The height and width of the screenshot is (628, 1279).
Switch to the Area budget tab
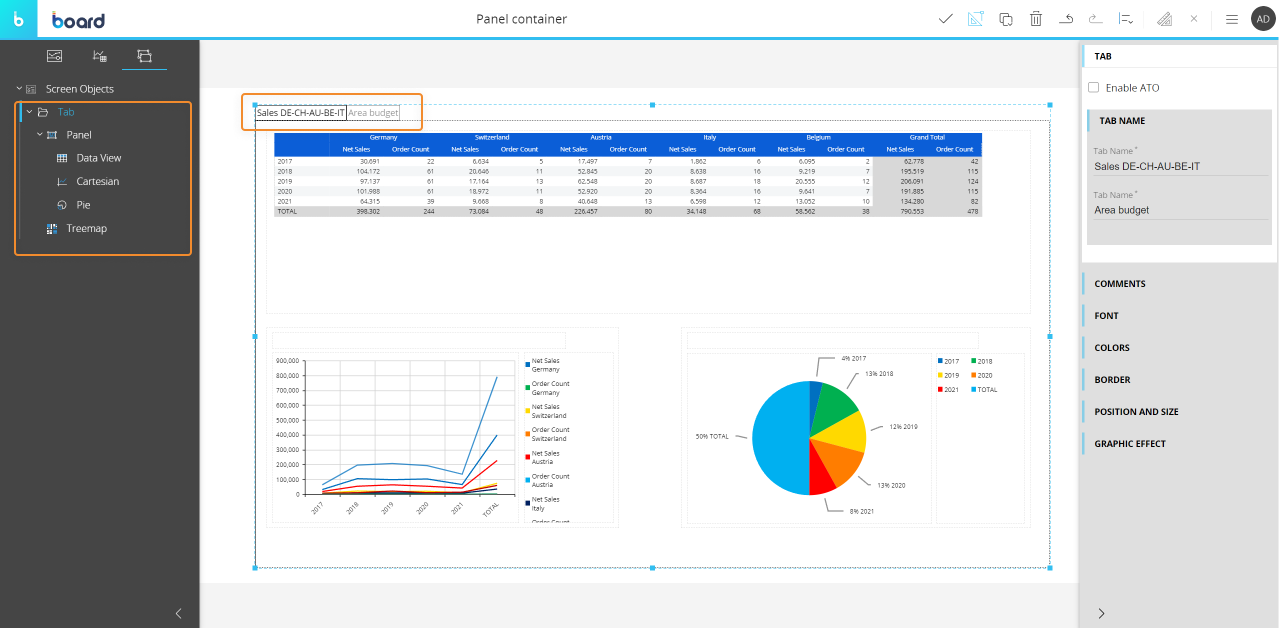pos(373,113)
